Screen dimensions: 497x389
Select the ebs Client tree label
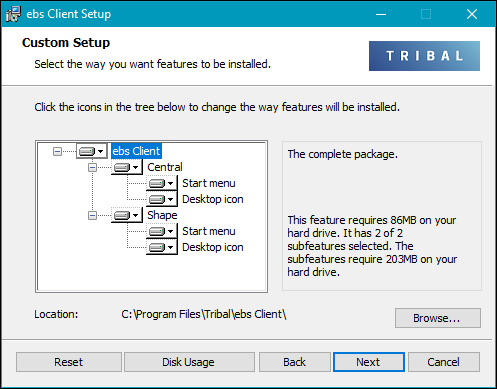click(x=136, y=151)
